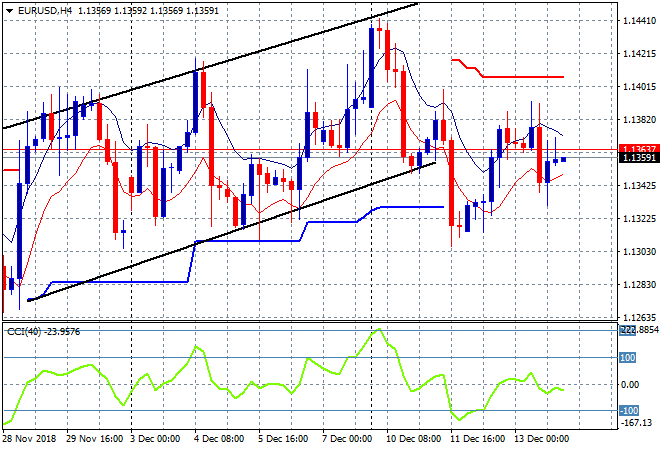Click the 5 Dec 16:00 time label
Screen dimensions: 660x450
point(282,439)
